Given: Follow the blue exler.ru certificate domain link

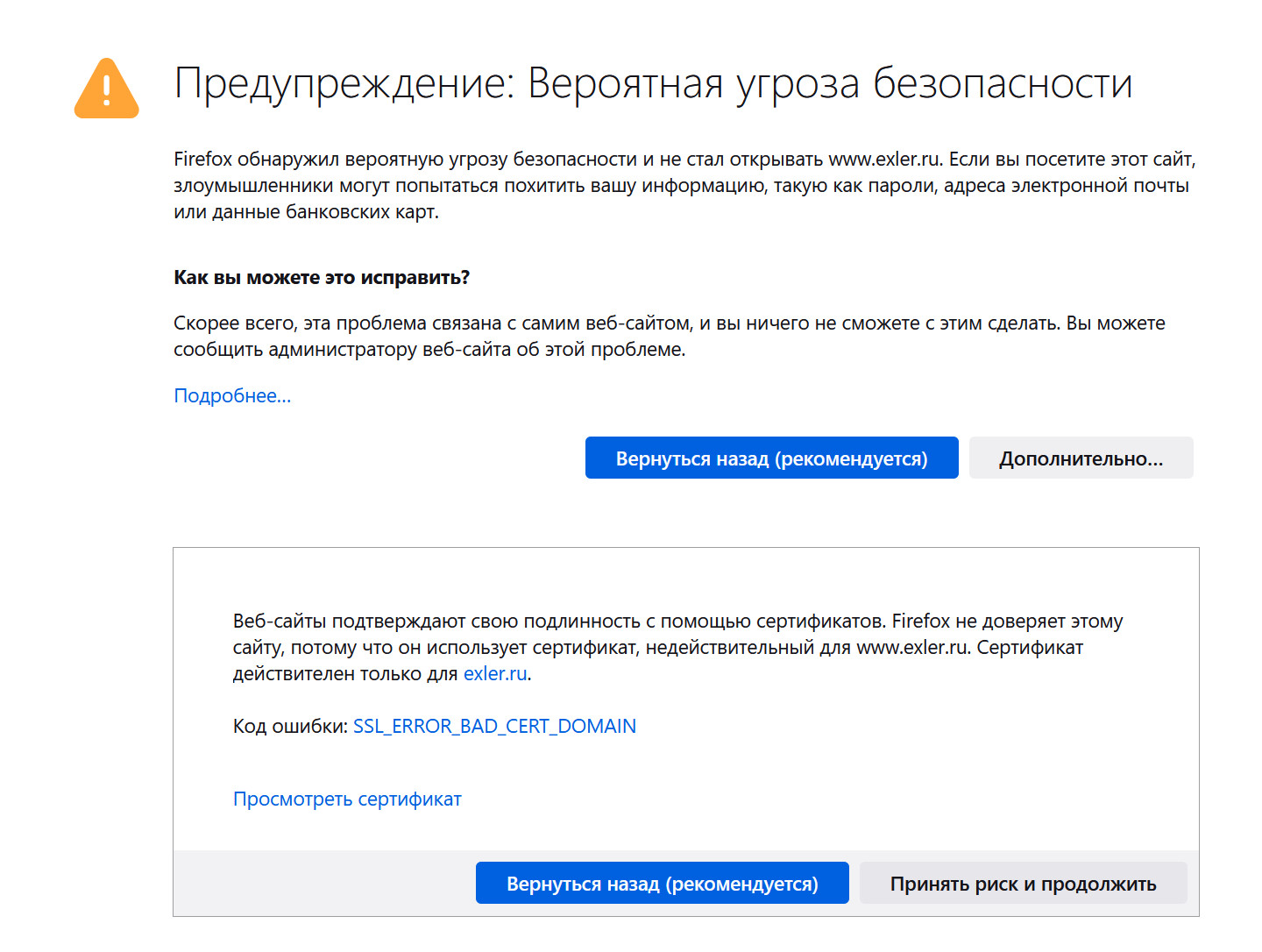Looking at the screenshot, I should (495, 674).
